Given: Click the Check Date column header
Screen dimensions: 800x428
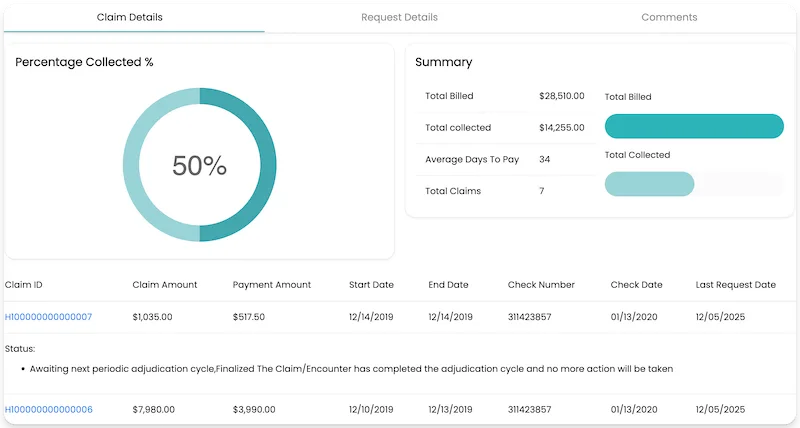Looking at the screenshot, I should coord(636,285).
